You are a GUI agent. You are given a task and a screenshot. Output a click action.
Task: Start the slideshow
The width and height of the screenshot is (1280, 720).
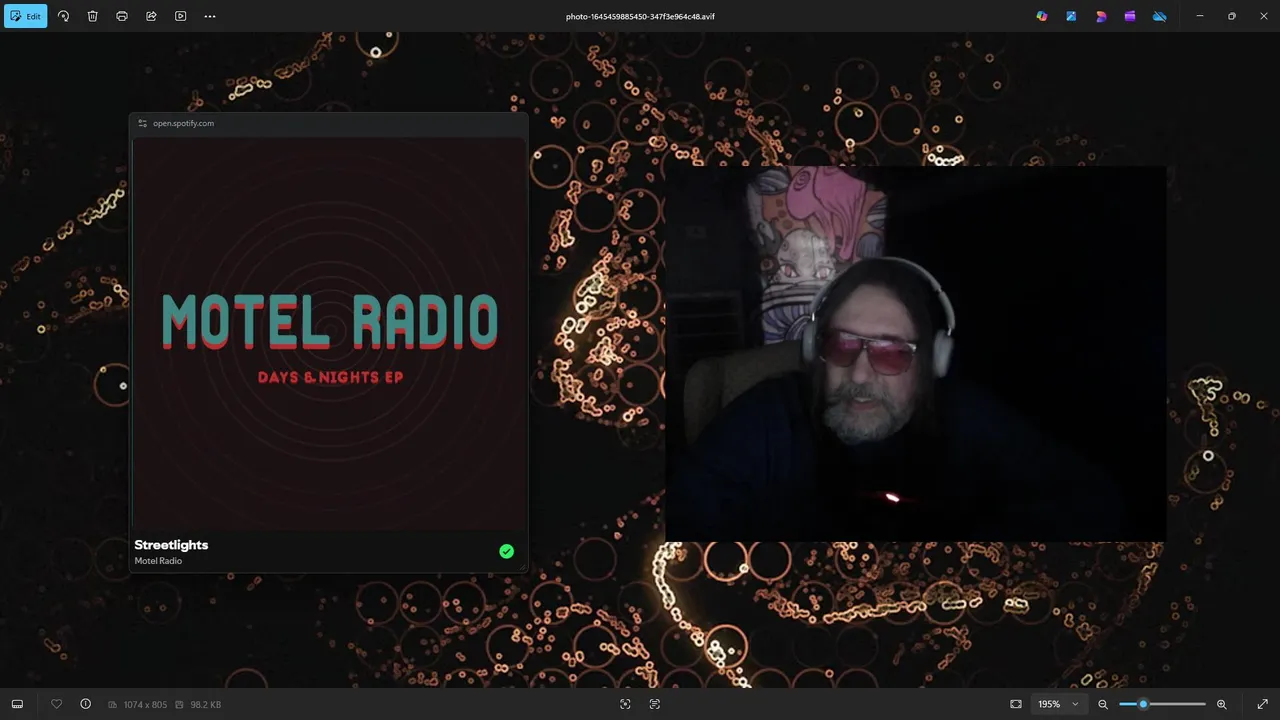pyautogui.click(x=180, y=16)
